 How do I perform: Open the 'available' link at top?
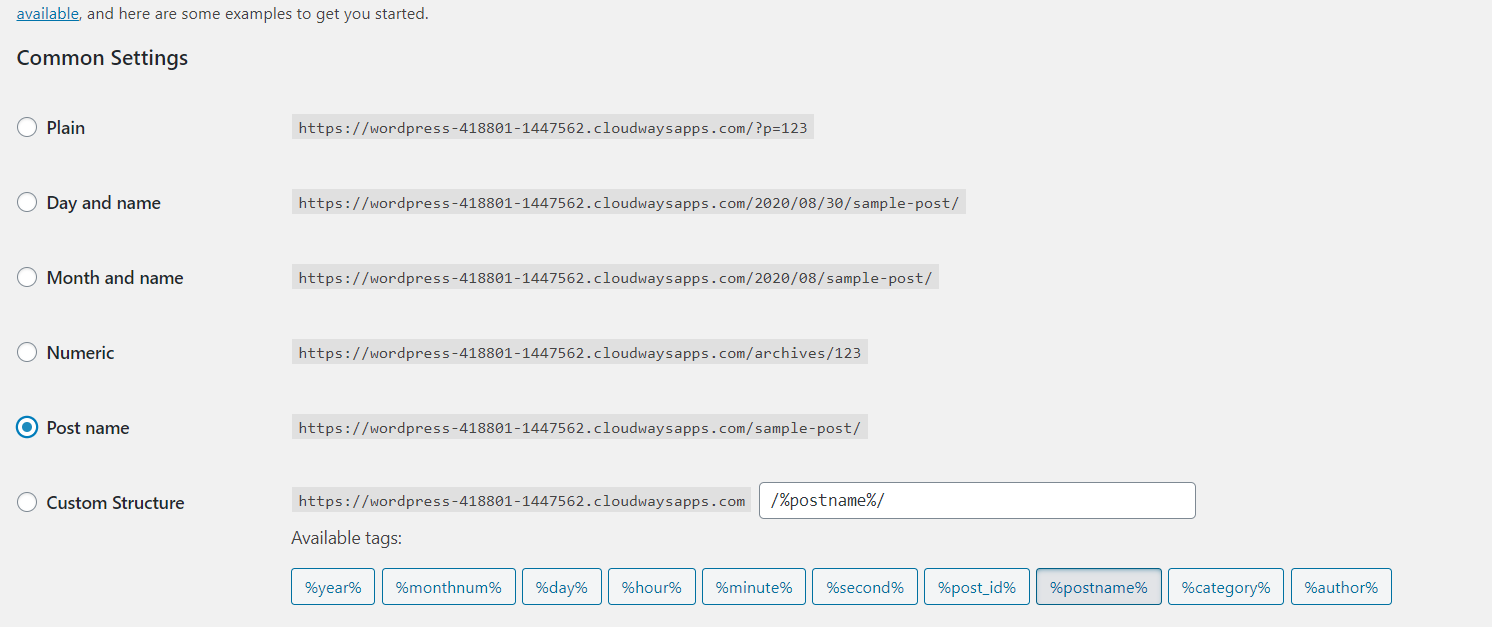(x=48, y=14)
